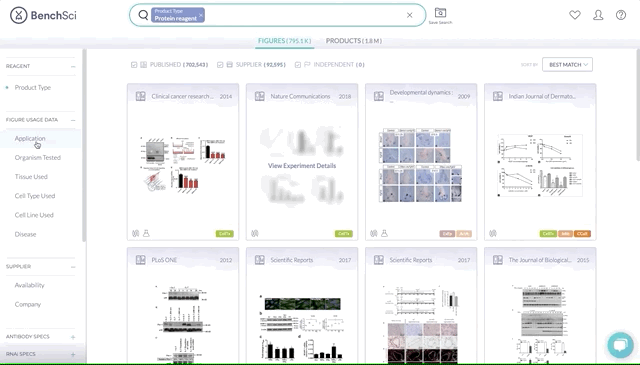
Task: Toggle the INDEPENDENT checkbox
Action: coord(298,65)
